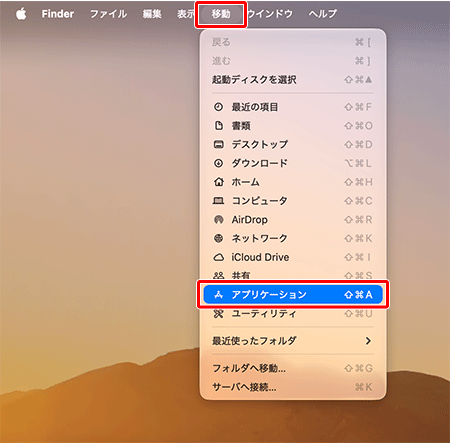
Task: Choose ユーティリティ label in menu
Action: point(264,313)
